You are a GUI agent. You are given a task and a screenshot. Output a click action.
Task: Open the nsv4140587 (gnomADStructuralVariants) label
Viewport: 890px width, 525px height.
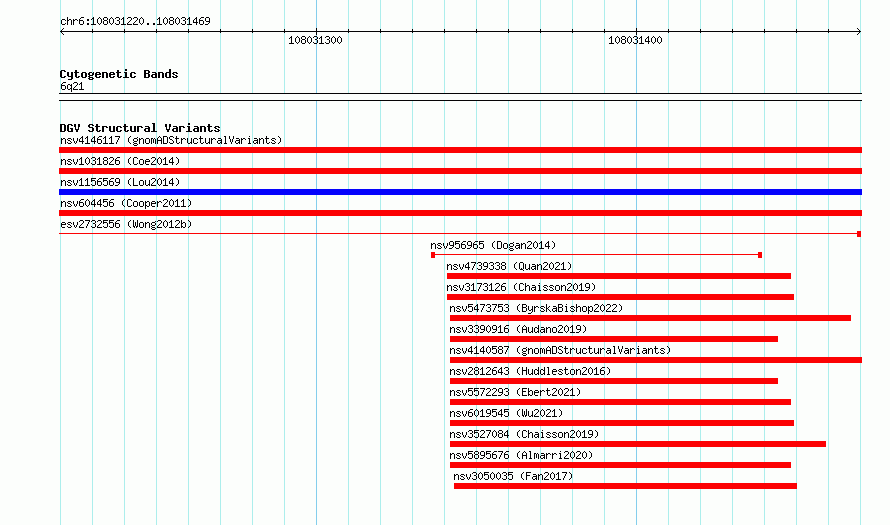coord(560,350)
